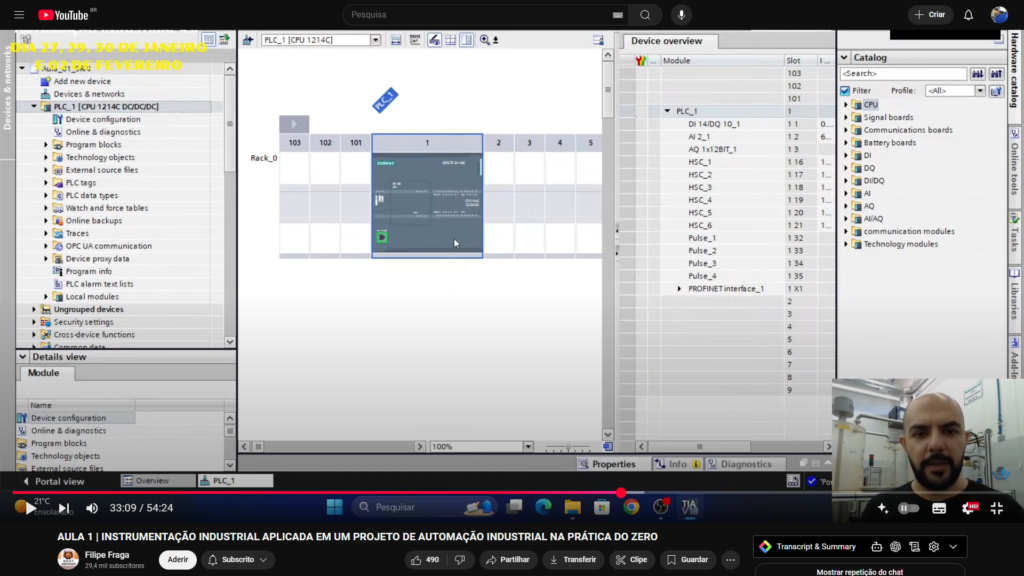Screen dimensions: 1024x576
Task: Open the 100% zoom level dropdown
Action: [x=528, y=447]
